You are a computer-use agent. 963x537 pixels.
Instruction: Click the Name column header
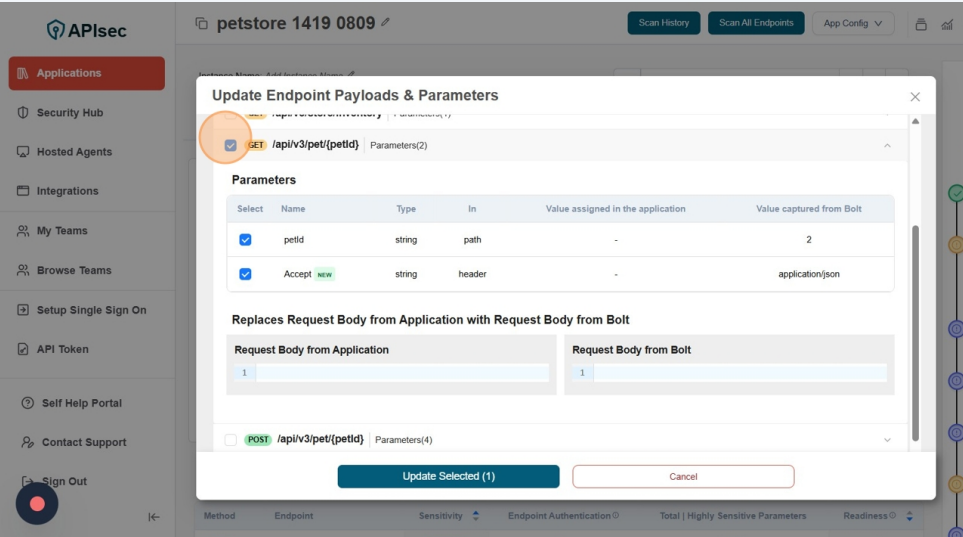[x=293, y=209]
